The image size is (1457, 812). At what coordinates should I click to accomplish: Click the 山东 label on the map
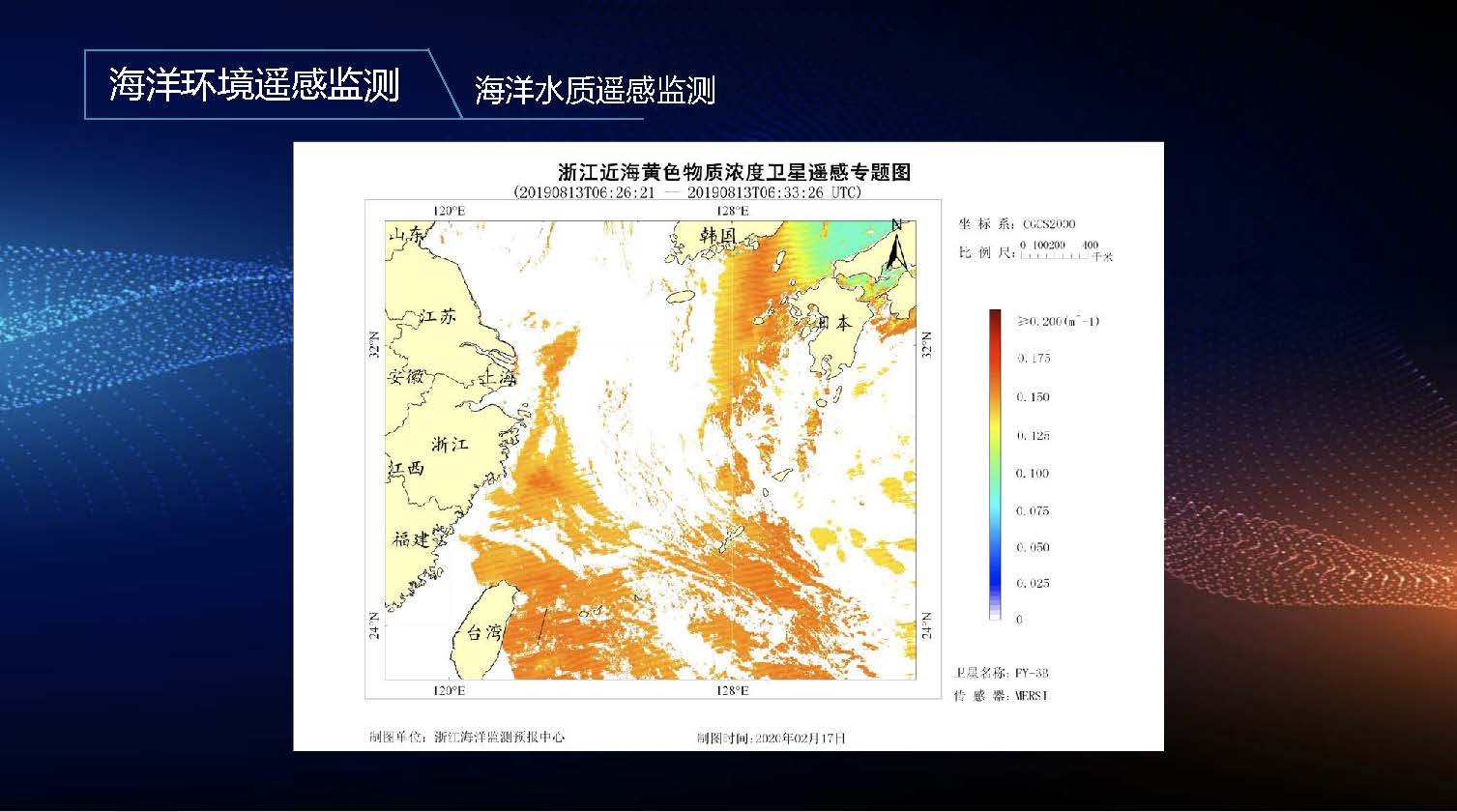[x=406, y=235]
